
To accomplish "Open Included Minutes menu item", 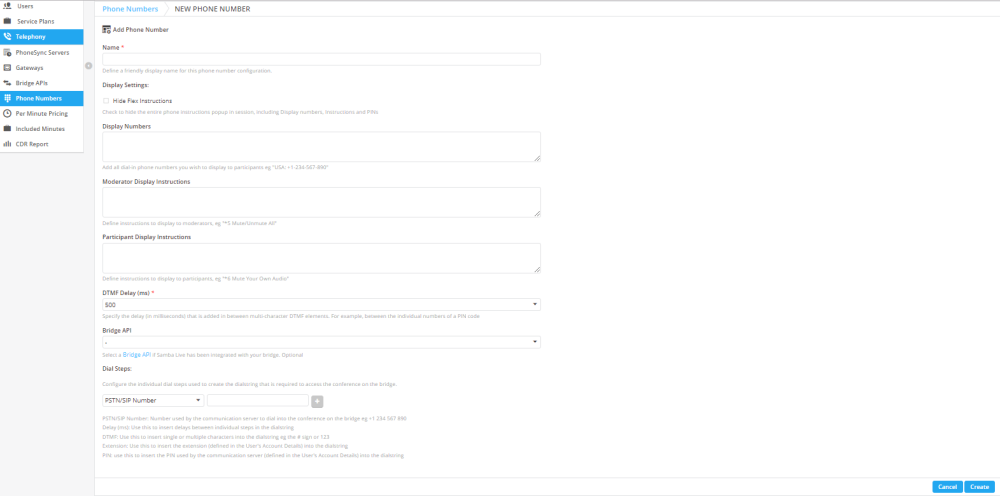I will [x=41, y=129].
